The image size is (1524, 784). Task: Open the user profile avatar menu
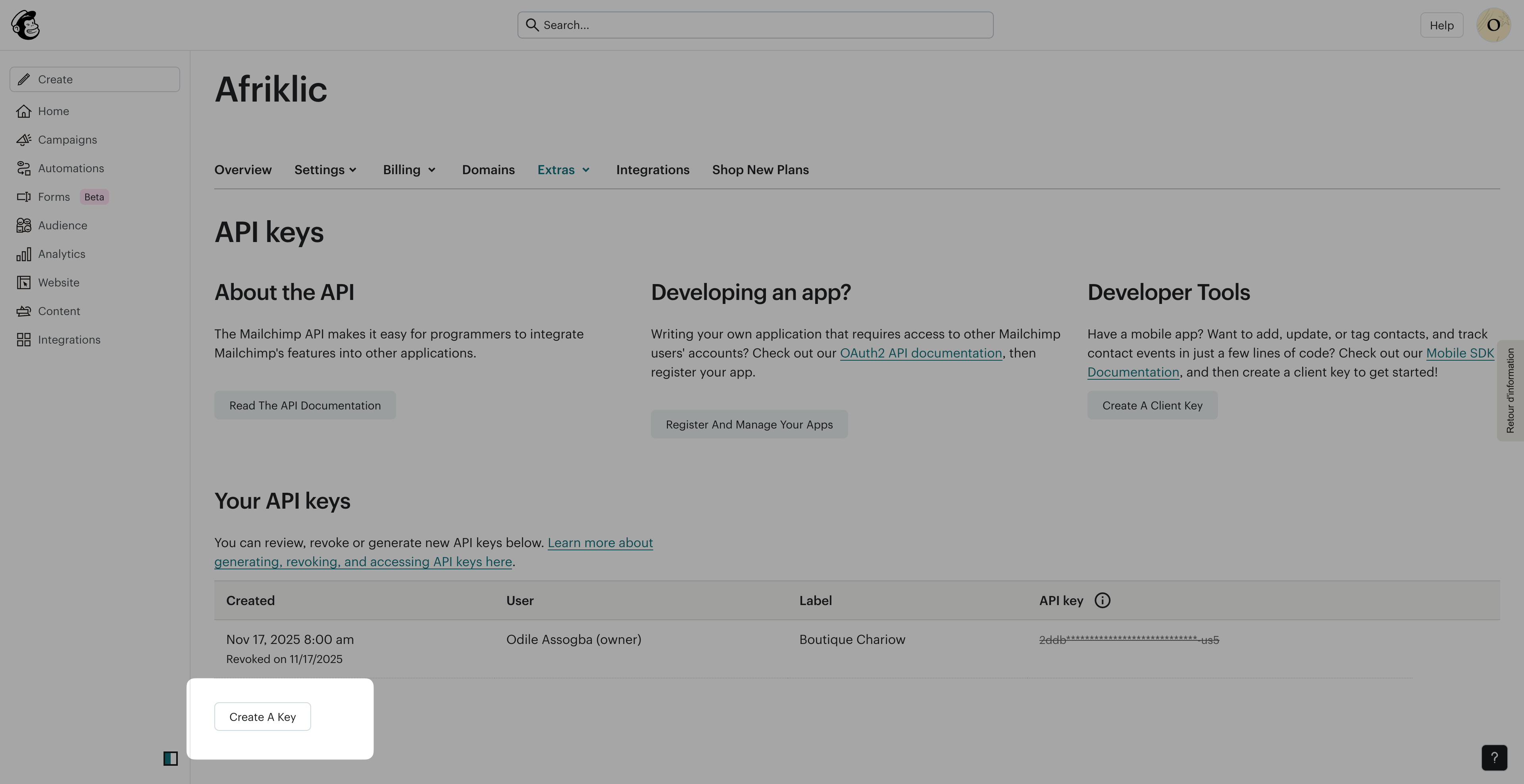click(x=1493, y=25)
